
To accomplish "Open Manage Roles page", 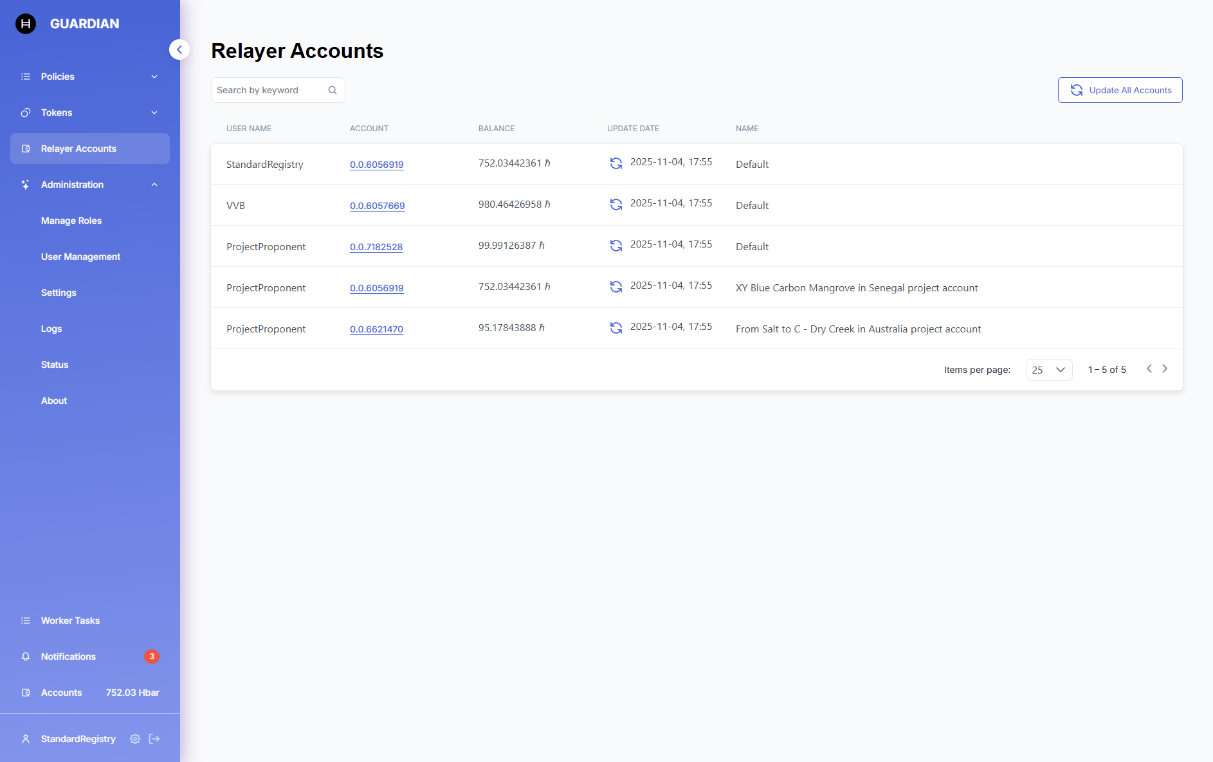I will tap(71, 221).
